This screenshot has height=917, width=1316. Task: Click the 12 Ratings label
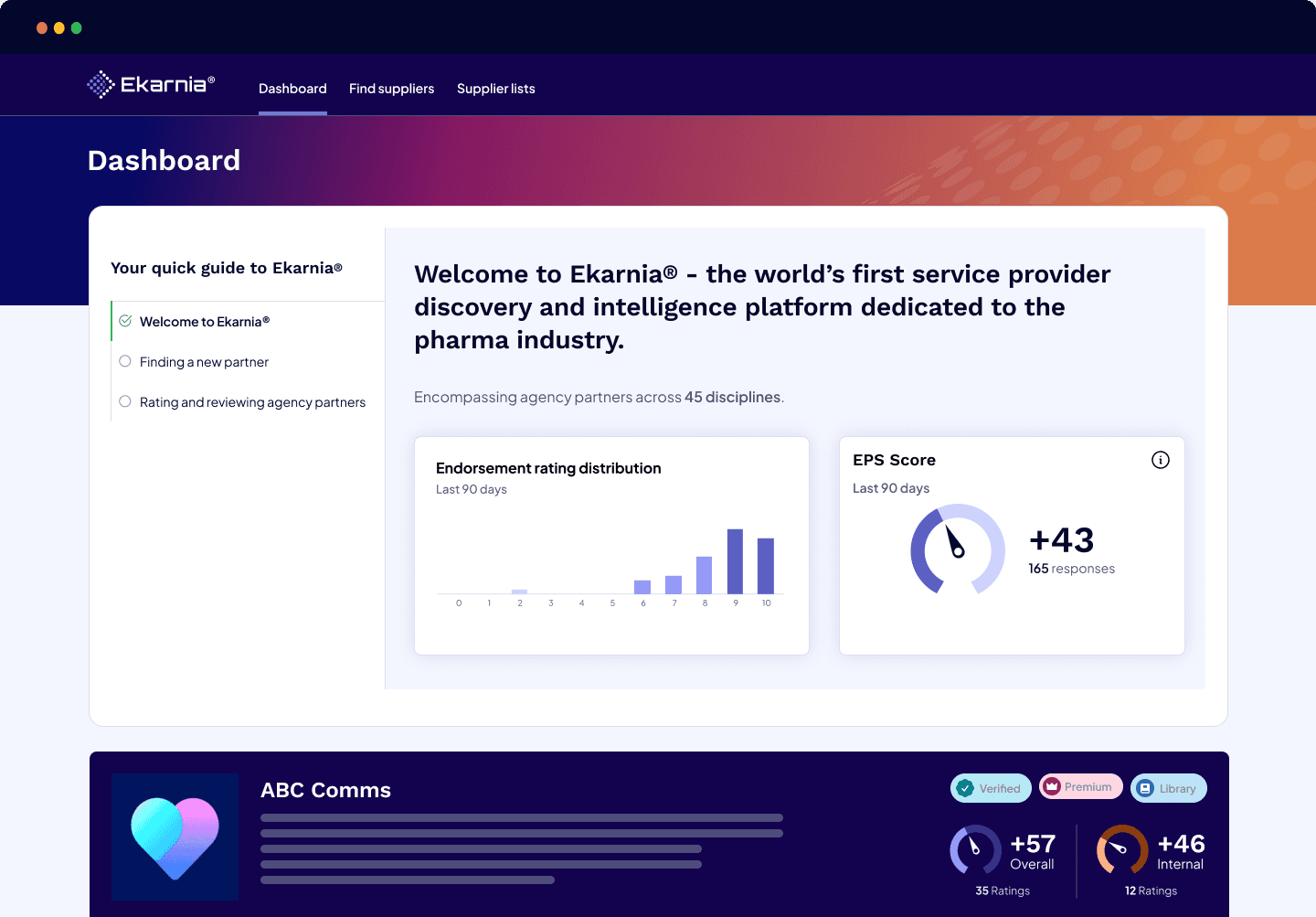1151,890
